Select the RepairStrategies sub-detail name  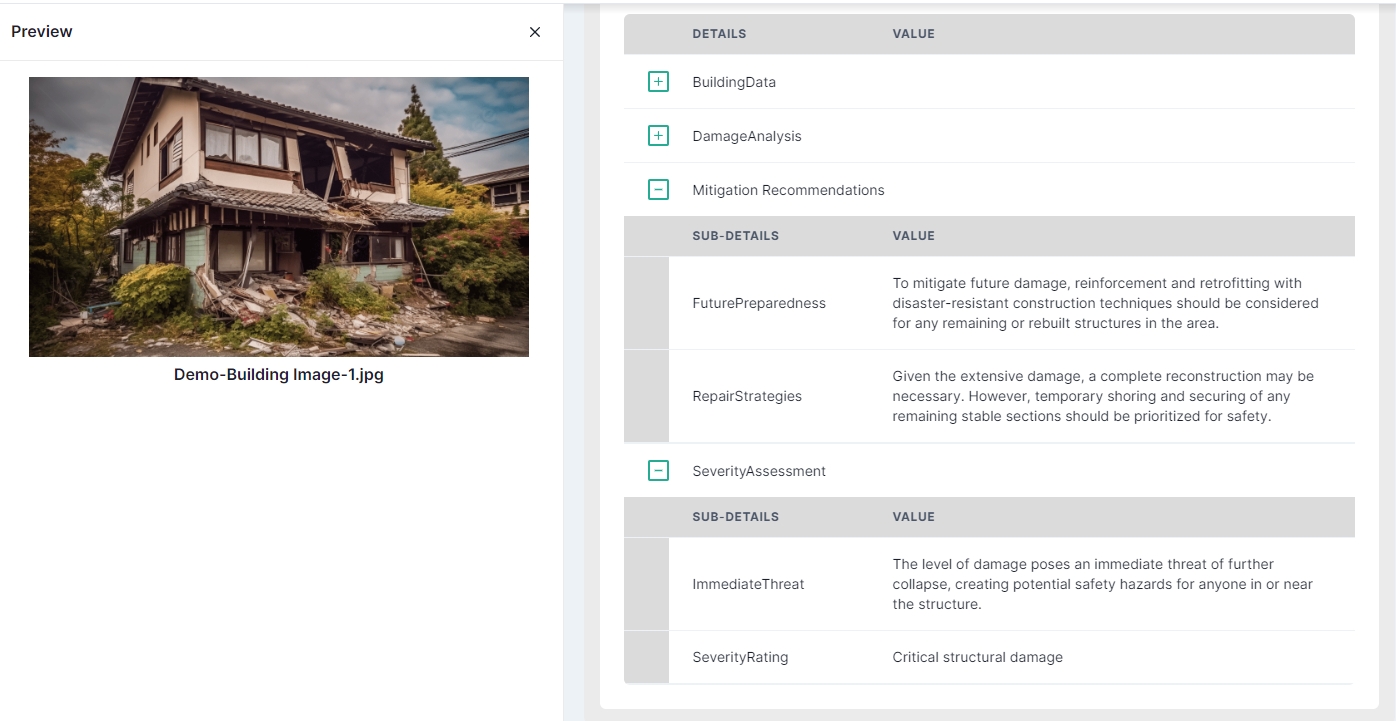747,396
